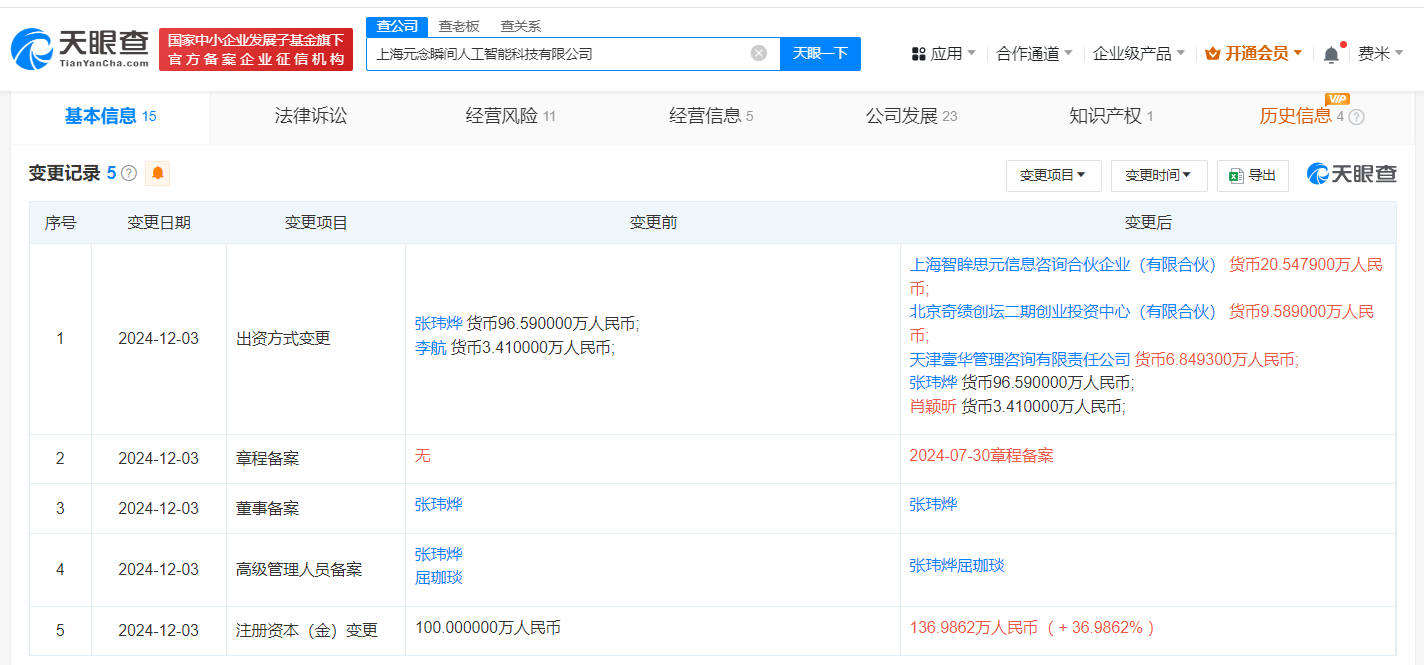Switch to 查老板 search tab
This screenshot has width=1424, height=665.
point(459,26)
